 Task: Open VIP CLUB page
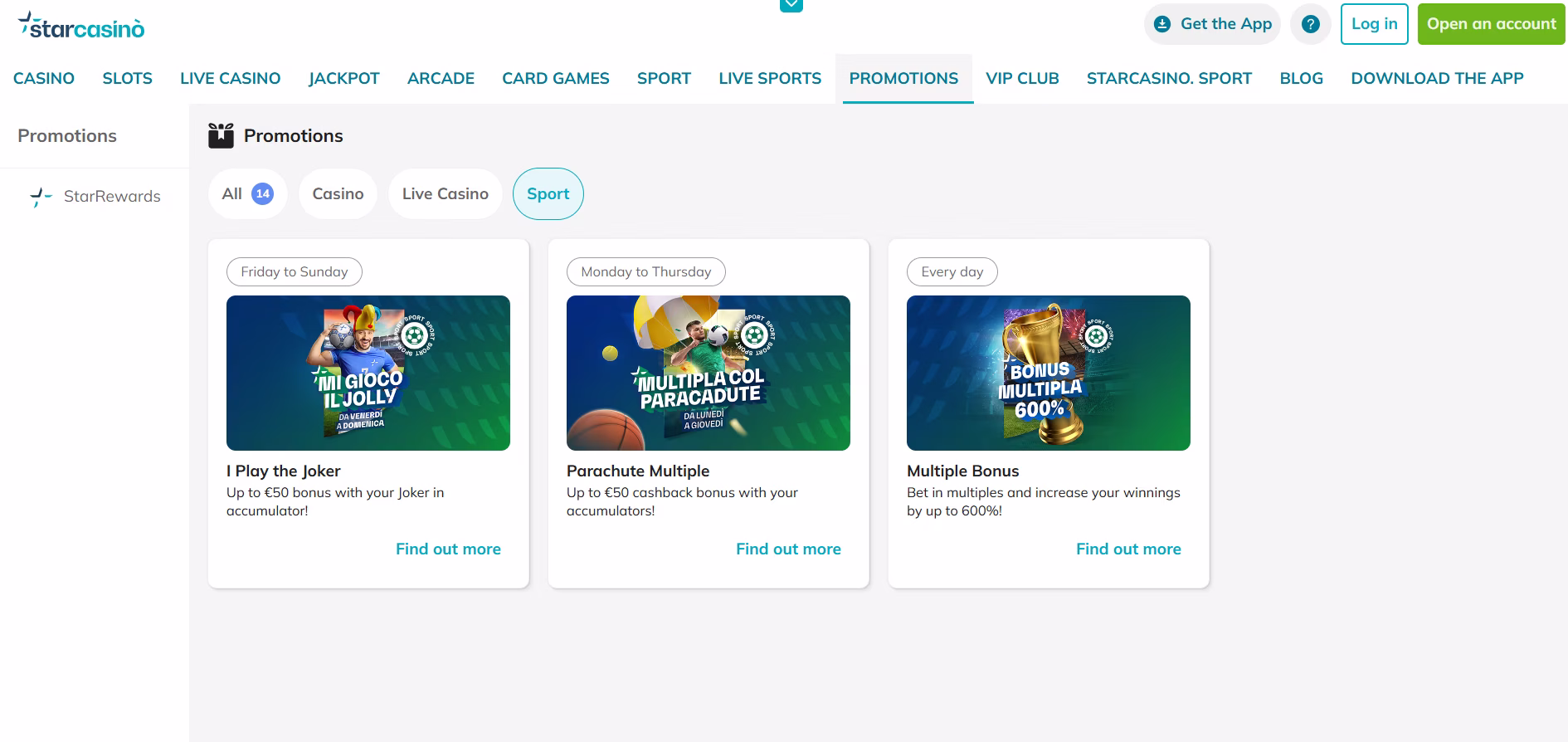pyautogui.click(x=1022, y=78)
